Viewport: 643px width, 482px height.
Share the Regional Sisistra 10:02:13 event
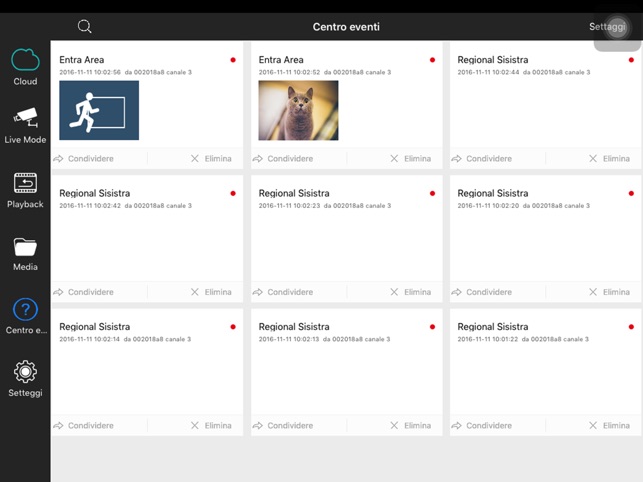click(x=283, y=425)
